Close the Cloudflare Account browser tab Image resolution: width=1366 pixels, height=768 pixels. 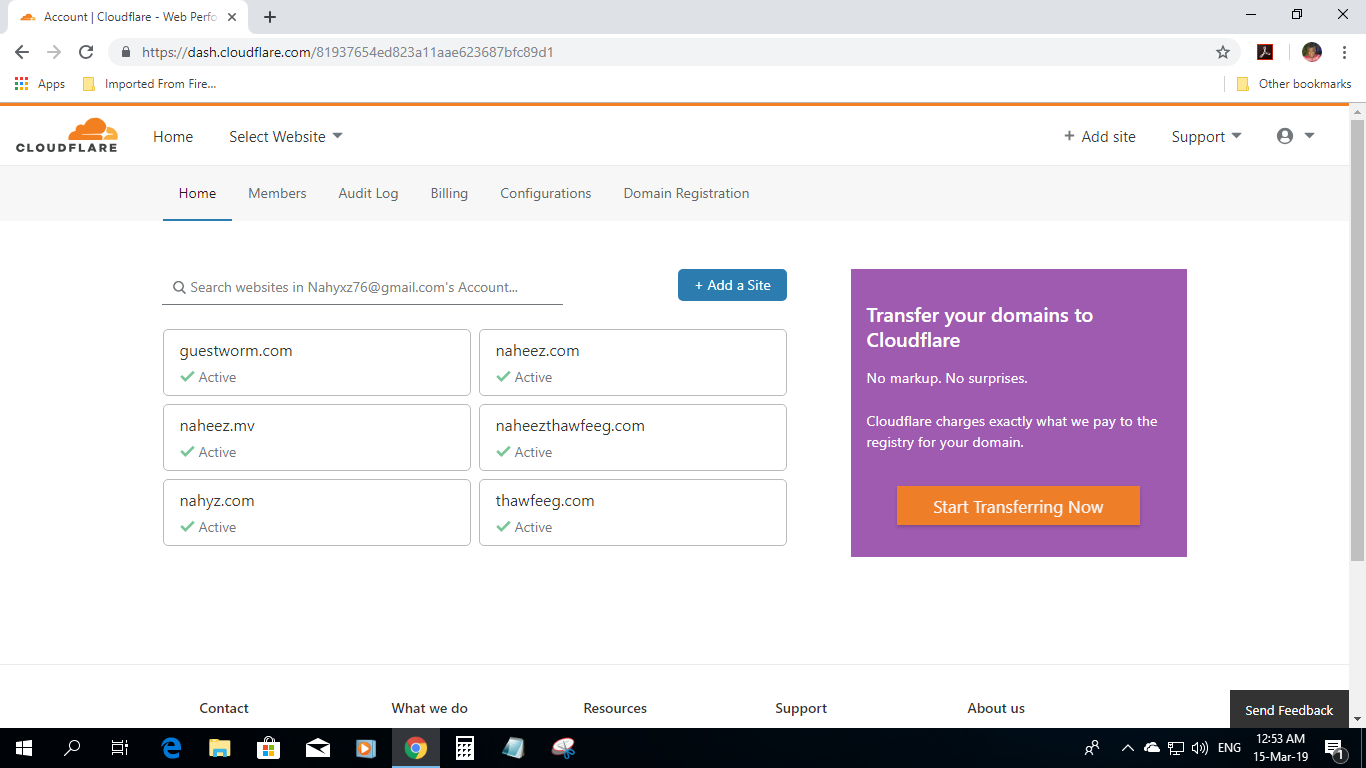232,17
